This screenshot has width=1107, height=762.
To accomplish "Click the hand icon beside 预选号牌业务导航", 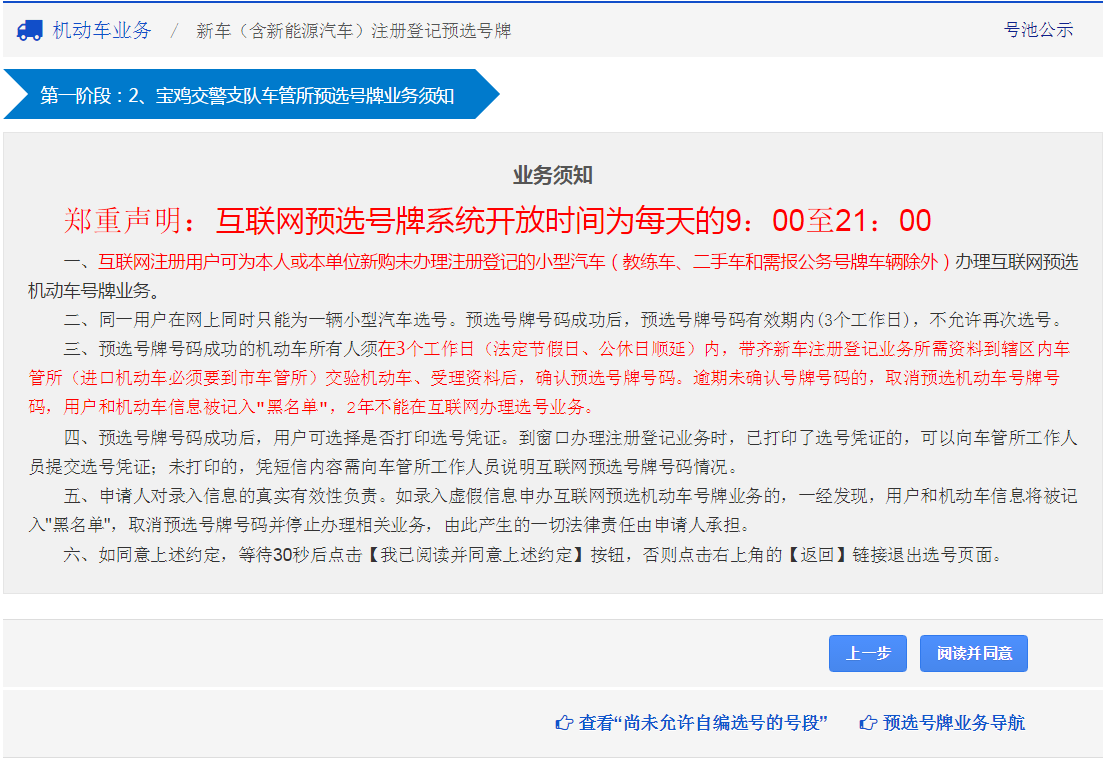I will pyautogui.click(x=868, y=723).
